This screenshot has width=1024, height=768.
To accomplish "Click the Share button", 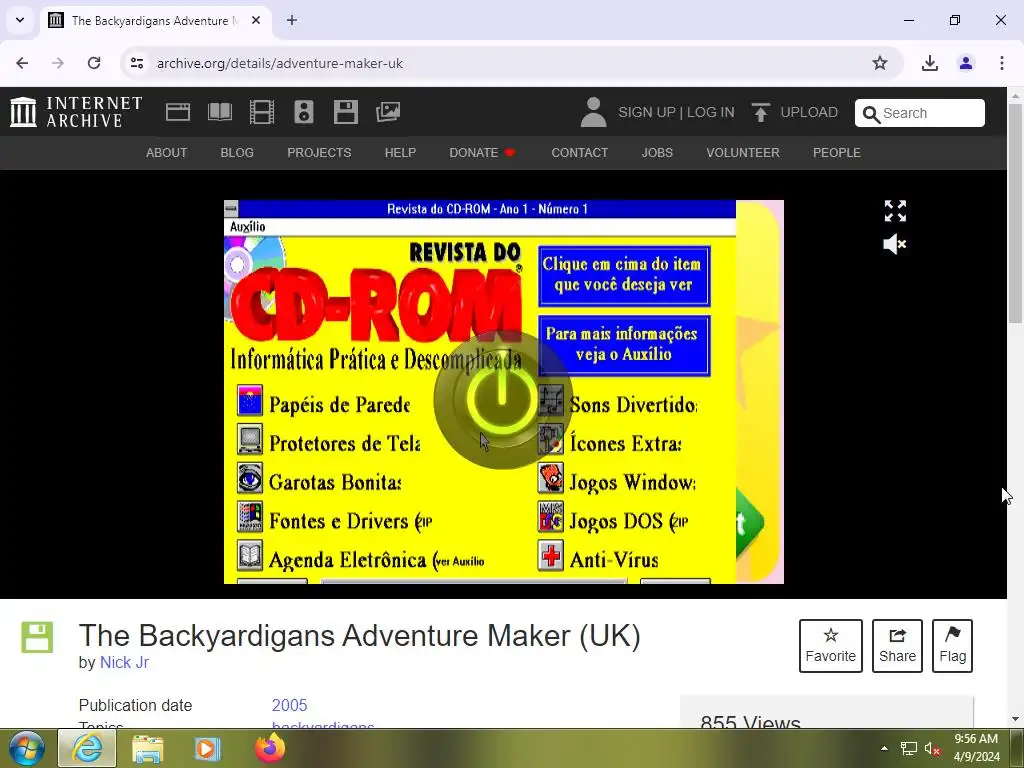I will (897, 646).
